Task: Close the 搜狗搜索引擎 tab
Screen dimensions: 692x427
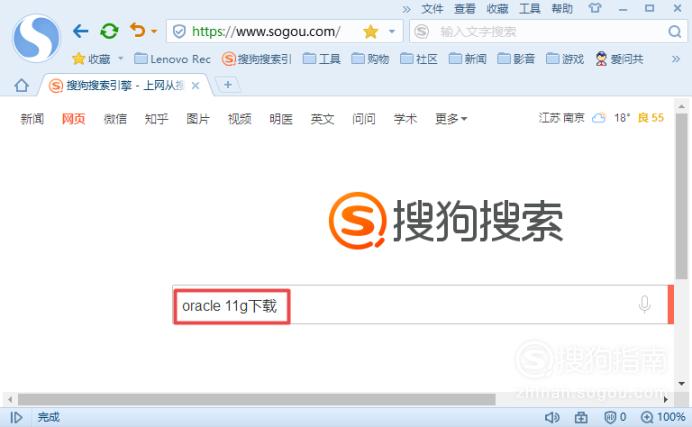Action: 195,86
